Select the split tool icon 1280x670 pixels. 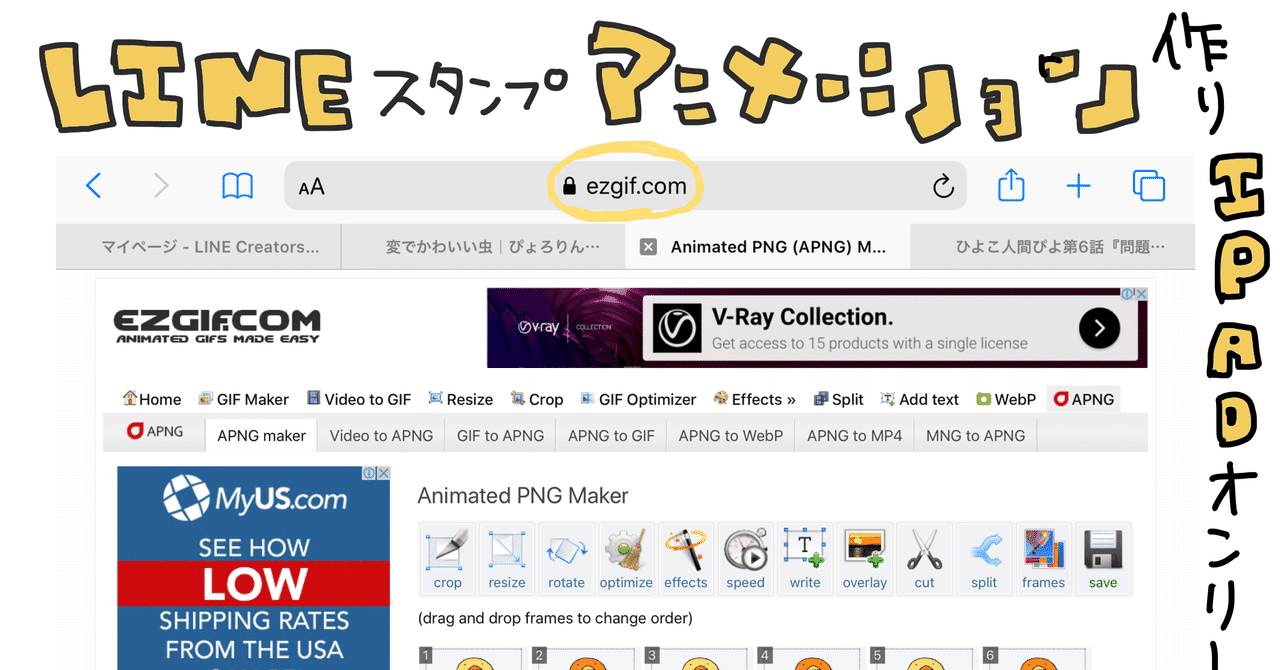tap(984, 558)
